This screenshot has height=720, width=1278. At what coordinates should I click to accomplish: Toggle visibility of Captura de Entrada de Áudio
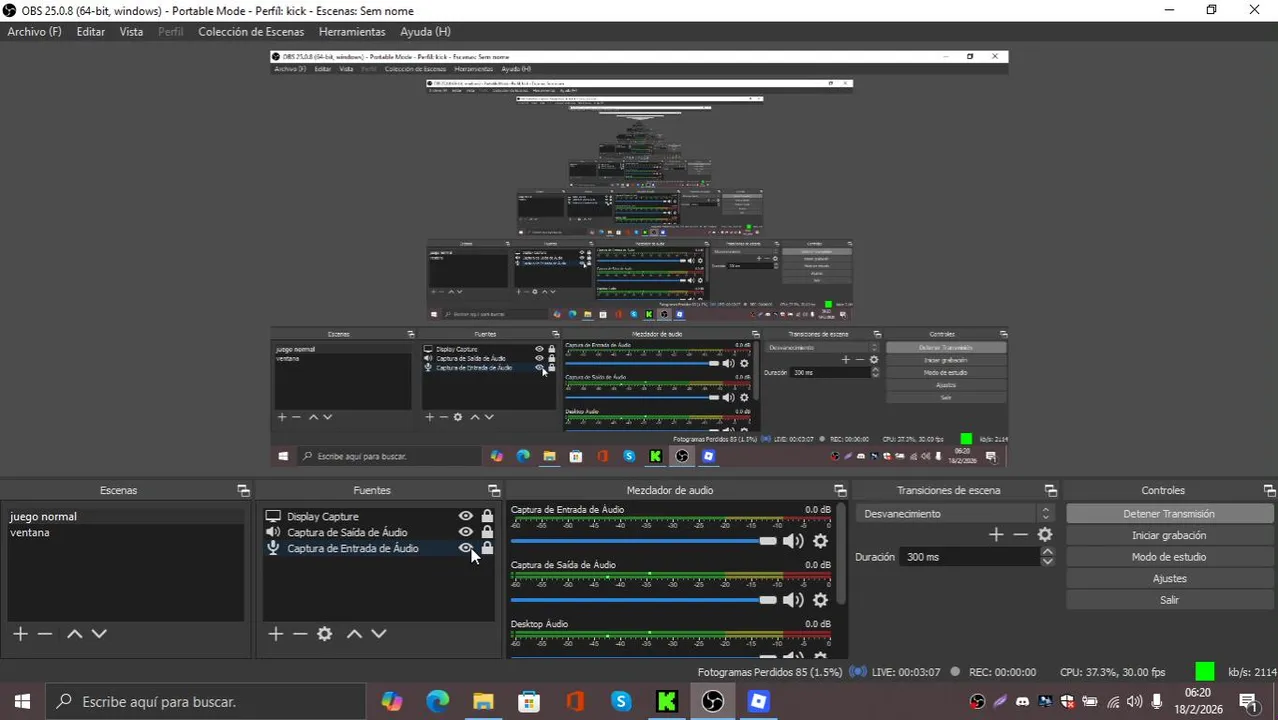(x=466, y=549)
